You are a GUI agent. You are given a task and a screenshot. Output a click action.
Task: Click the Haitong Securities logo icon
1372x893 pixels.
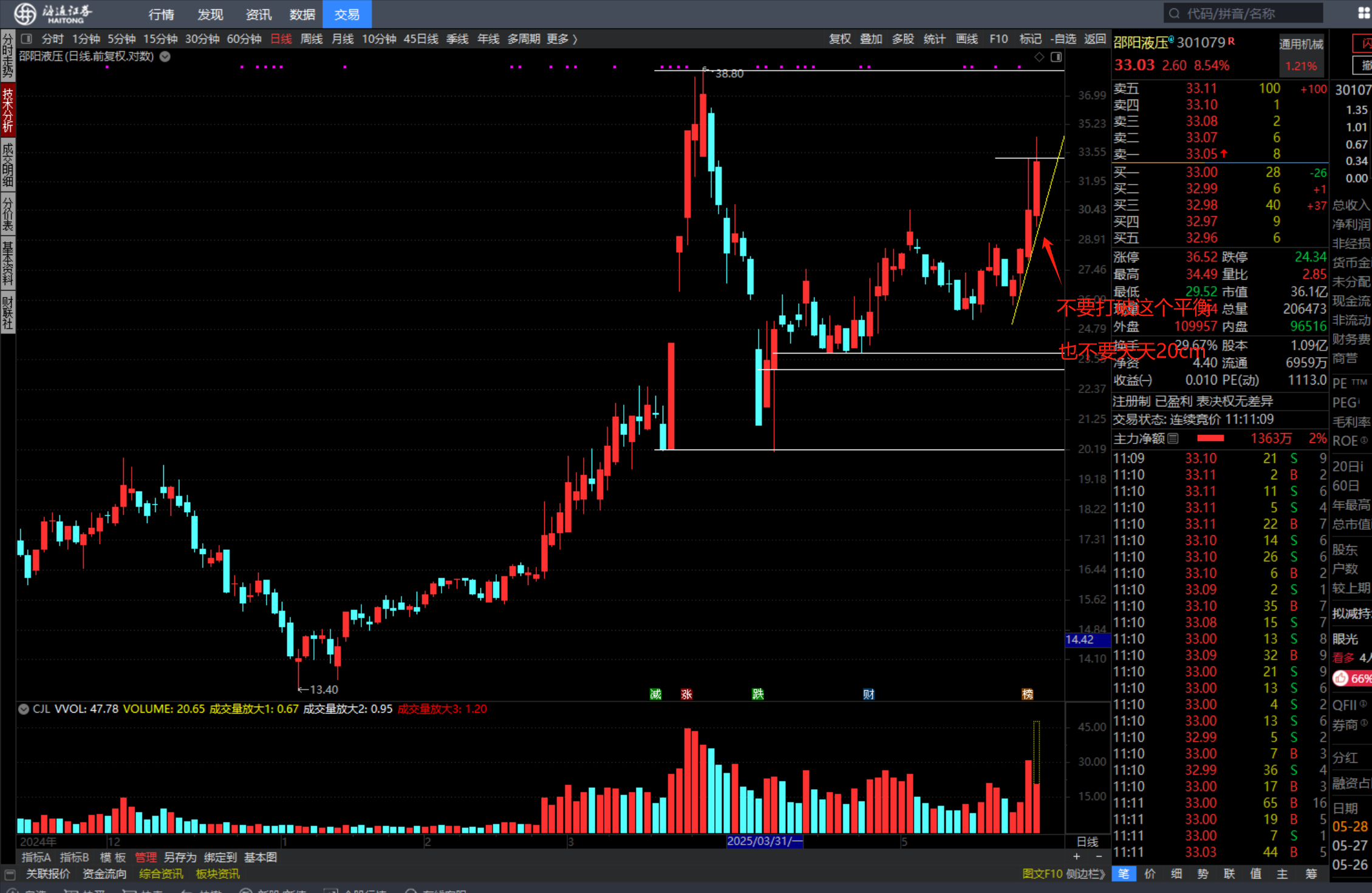pos(24,13)
